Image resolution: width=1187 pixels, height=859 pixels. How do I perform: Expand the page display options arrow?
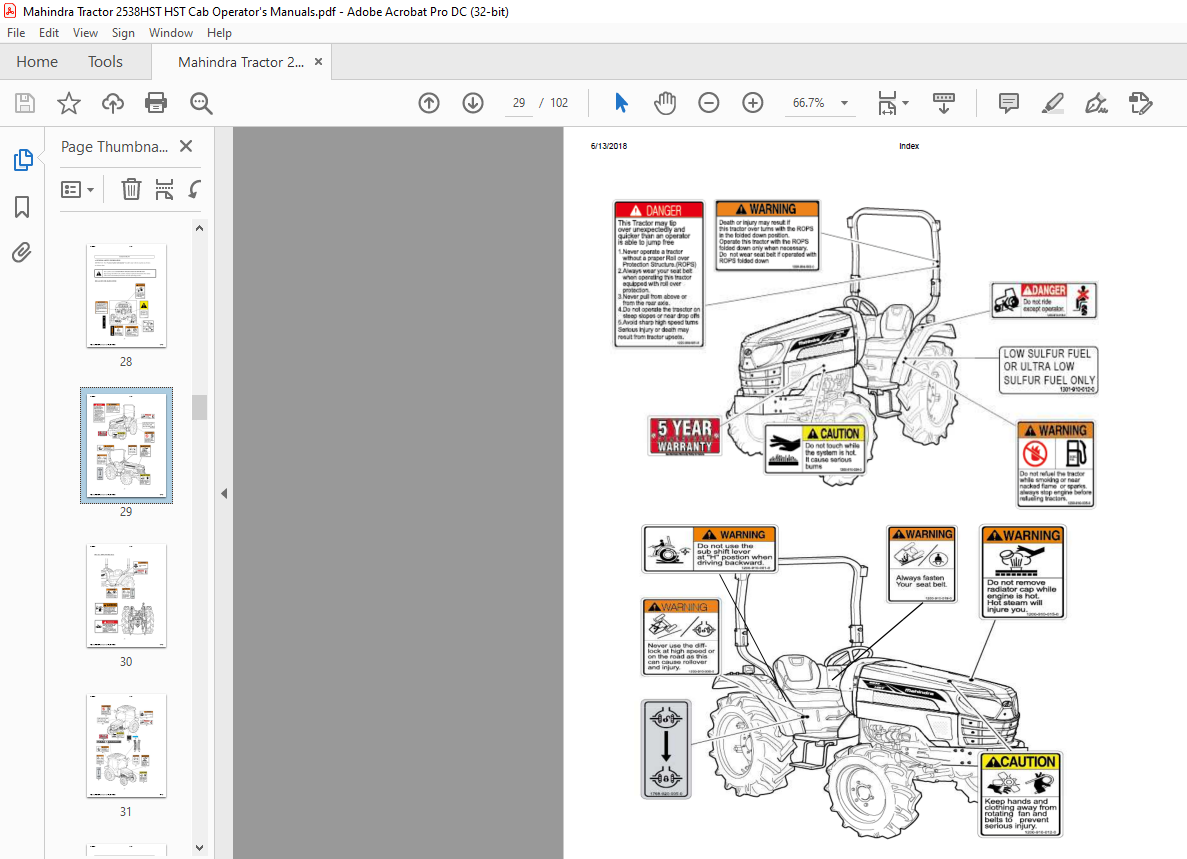click(x=905, y=103)
